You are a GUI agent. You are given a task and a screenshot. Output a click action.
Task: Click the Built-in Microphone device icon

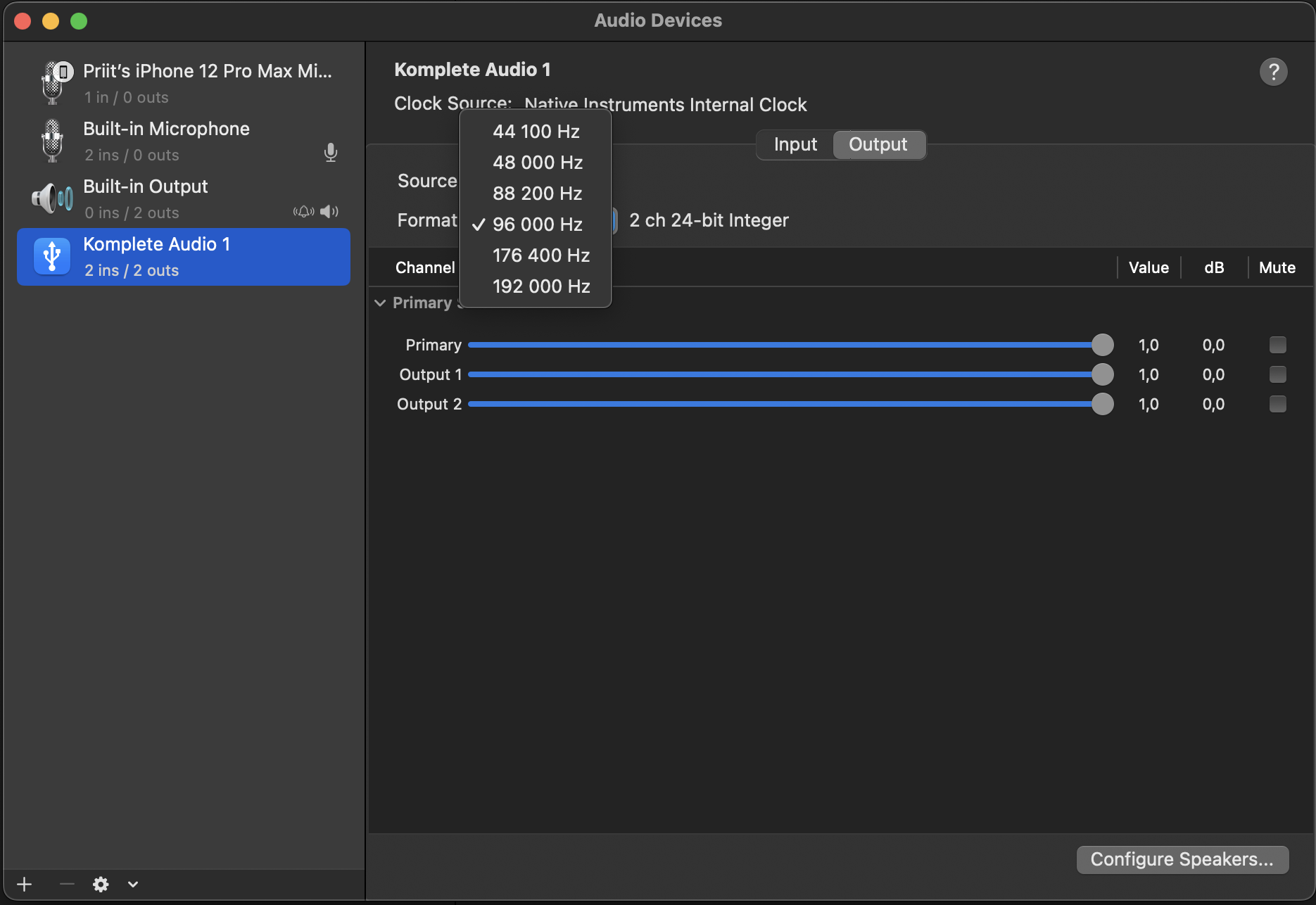click(52, 141)
